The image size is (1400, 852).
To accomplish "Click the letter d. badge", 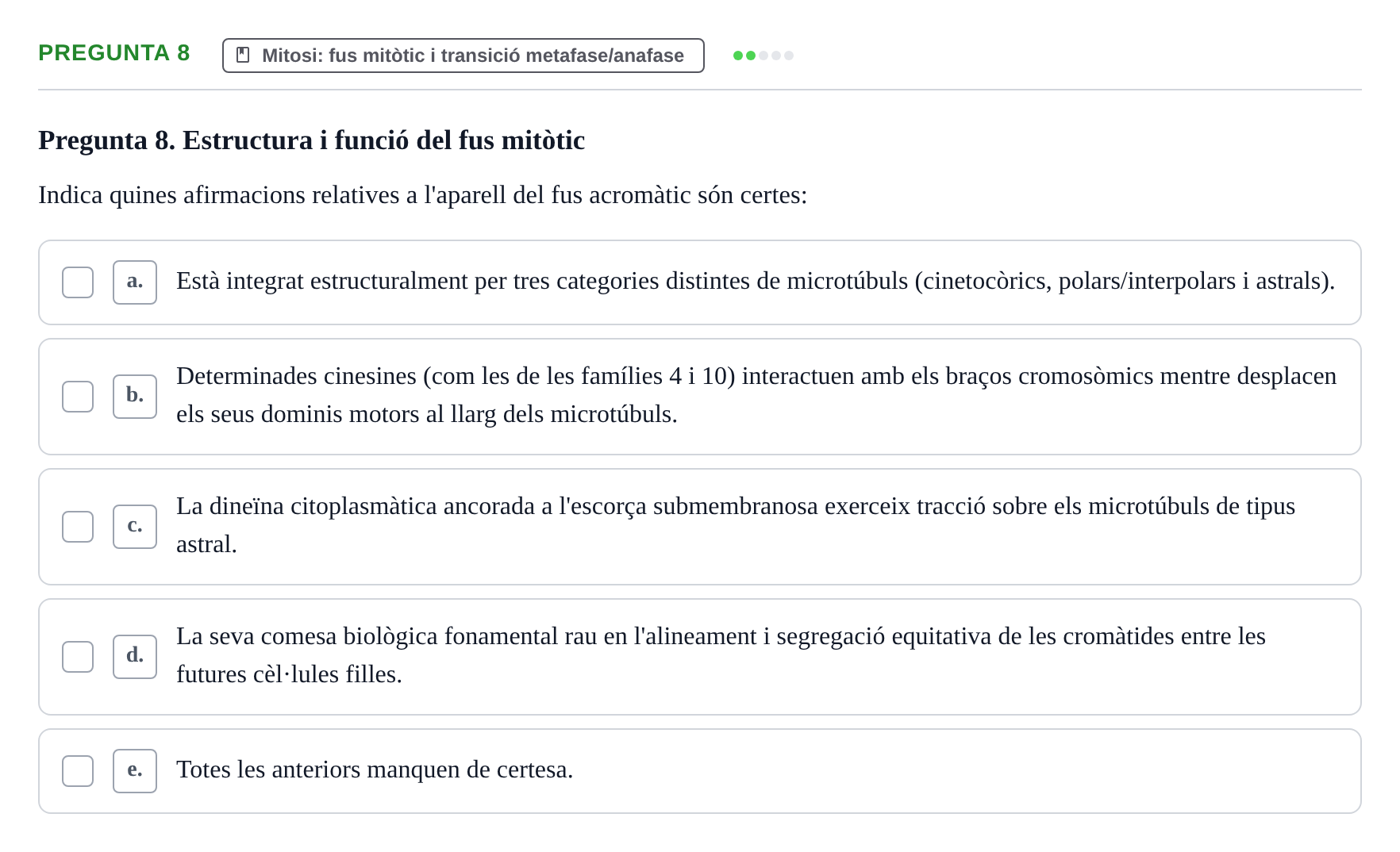I will click(135, 657).
